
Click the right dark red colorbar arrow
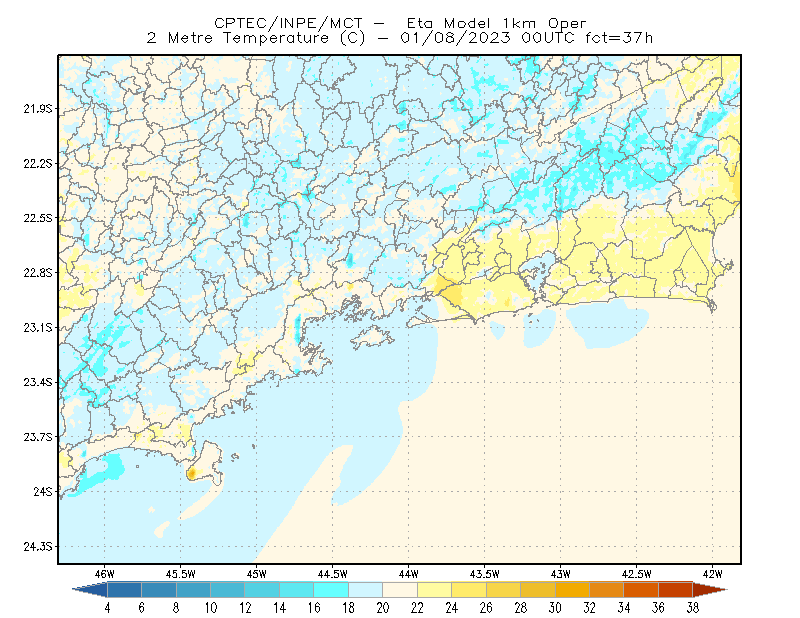pos(710,590)
